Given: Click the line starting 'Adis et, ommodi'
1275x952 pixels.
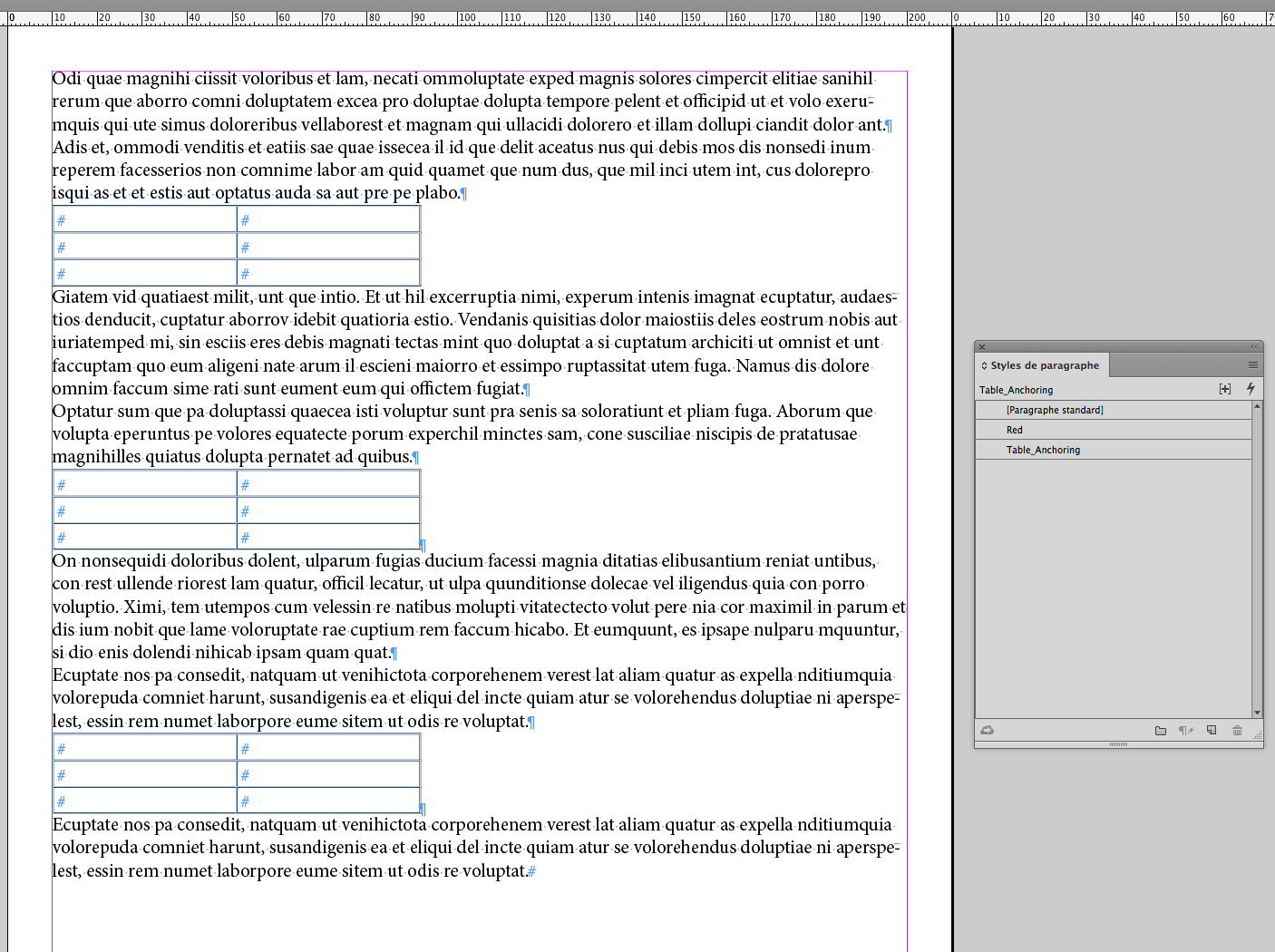Looking at the screenshot, I should point(462,148).
